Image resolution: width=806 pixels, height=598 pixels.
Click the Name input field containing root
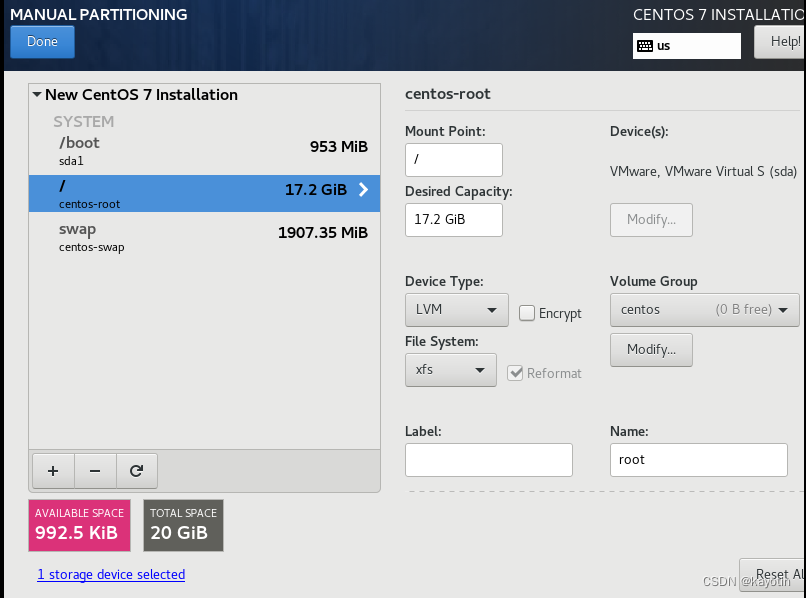pos(699,460)
